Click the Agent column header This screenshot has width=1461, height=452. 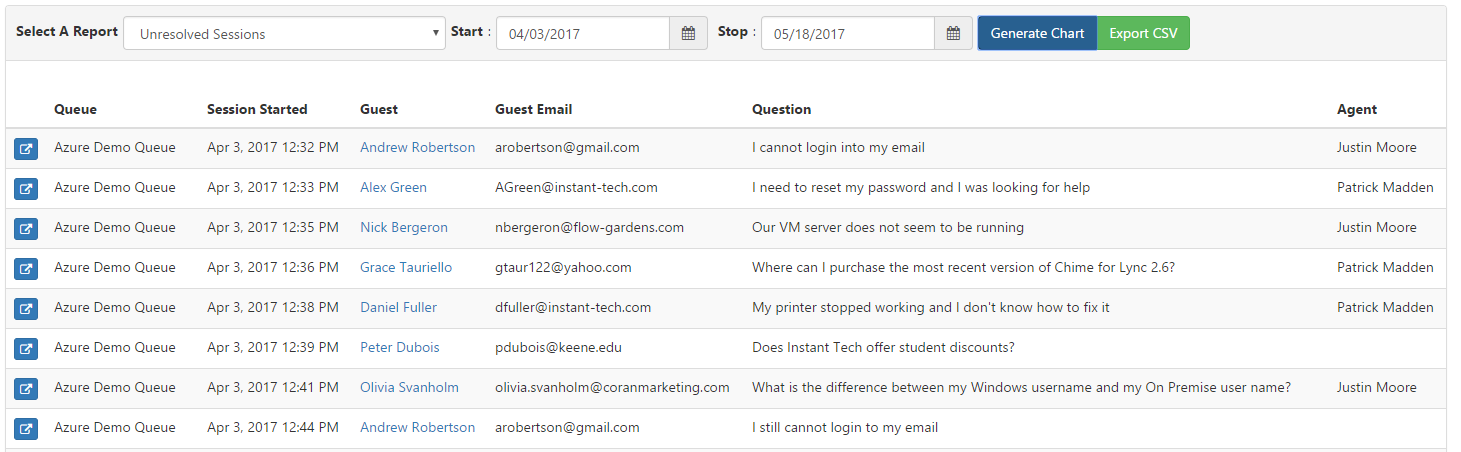(1357, 109)
